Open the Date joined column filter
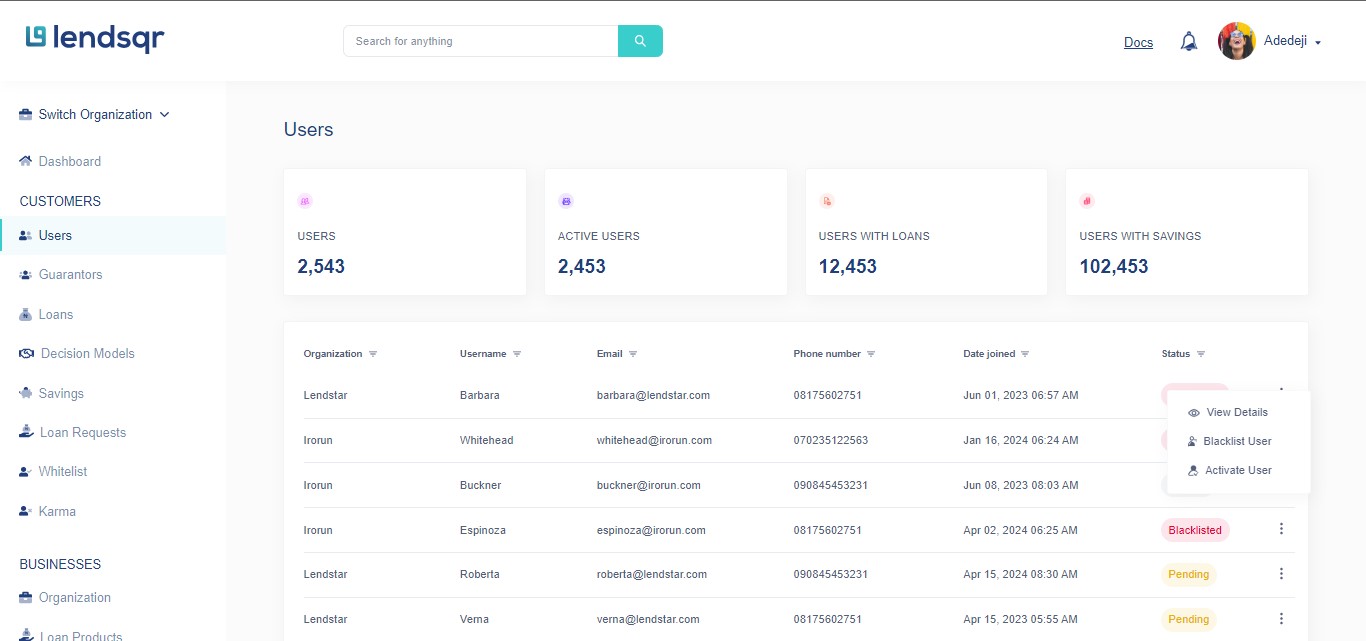Viewport: 1366px width, 641px height. [1025, 354]
